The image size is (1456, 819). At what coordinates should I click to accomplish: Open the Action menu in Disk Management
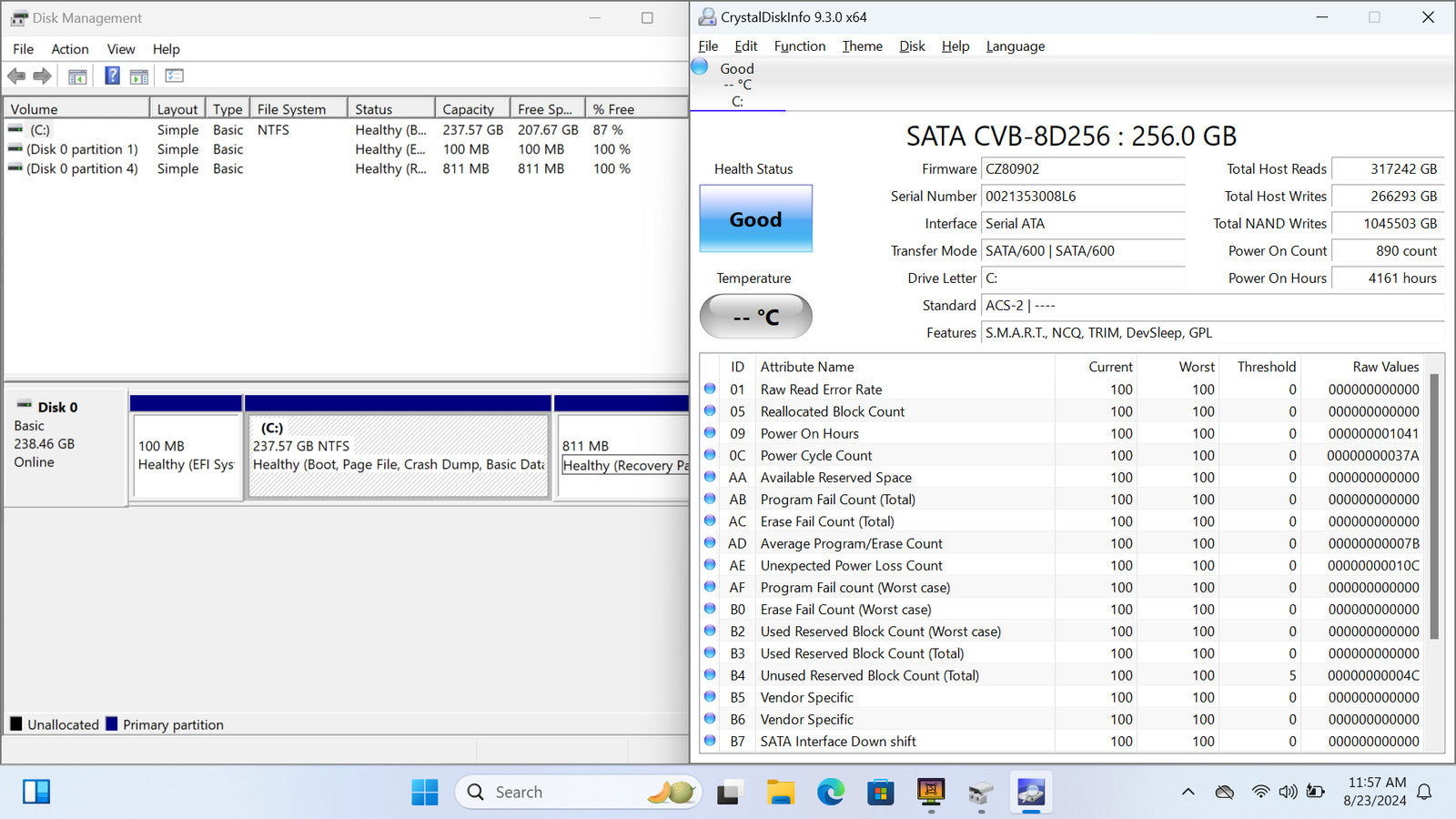pyautogui.click(x=69, y=49)
